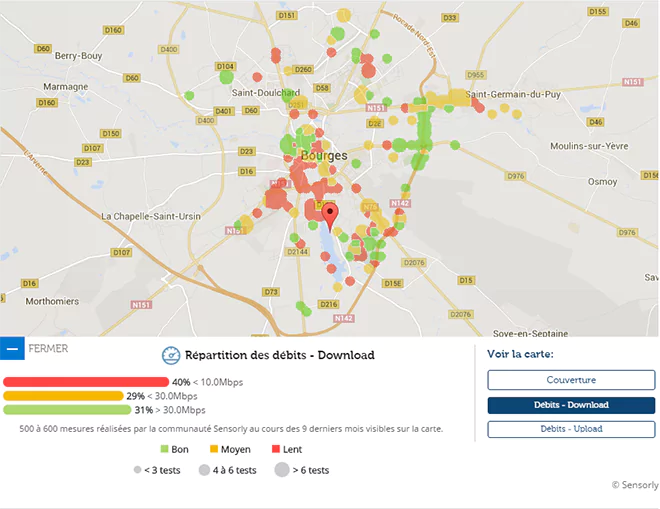Select the Débits - Download map view
Viewport: 660px width, 509px height.
[571, 405]
